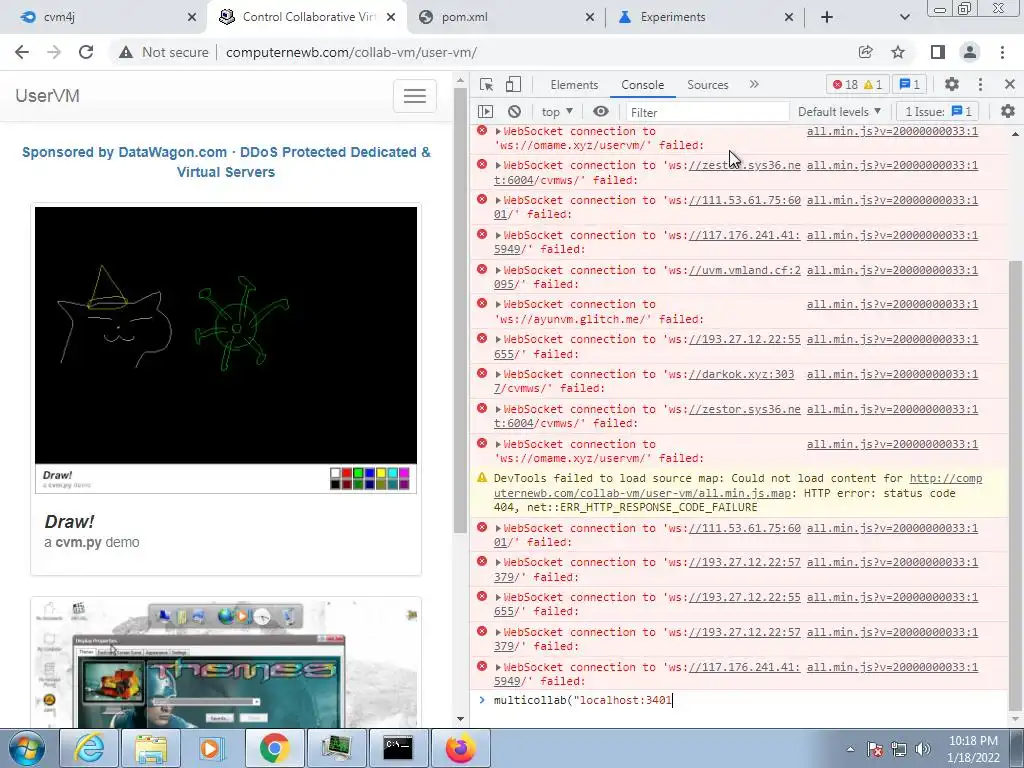Launch Internet Explorer from the taskbar
The image size is (1024, 768).
(88, 748)
